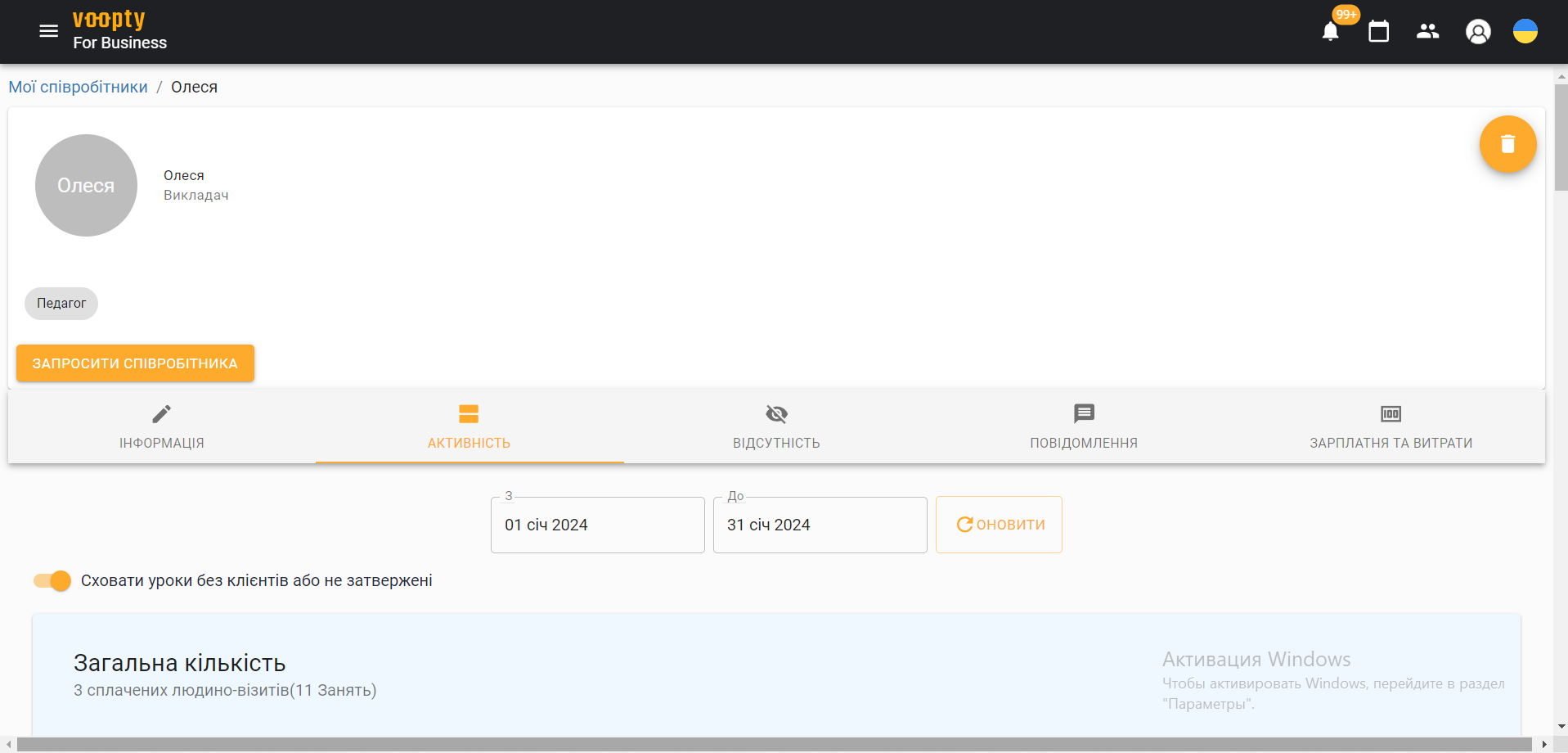Image resolution: width=1568 pixels, height=753 pixels.
Task: Open the contacts/people icon in the header
Action: click(1428, 31)
